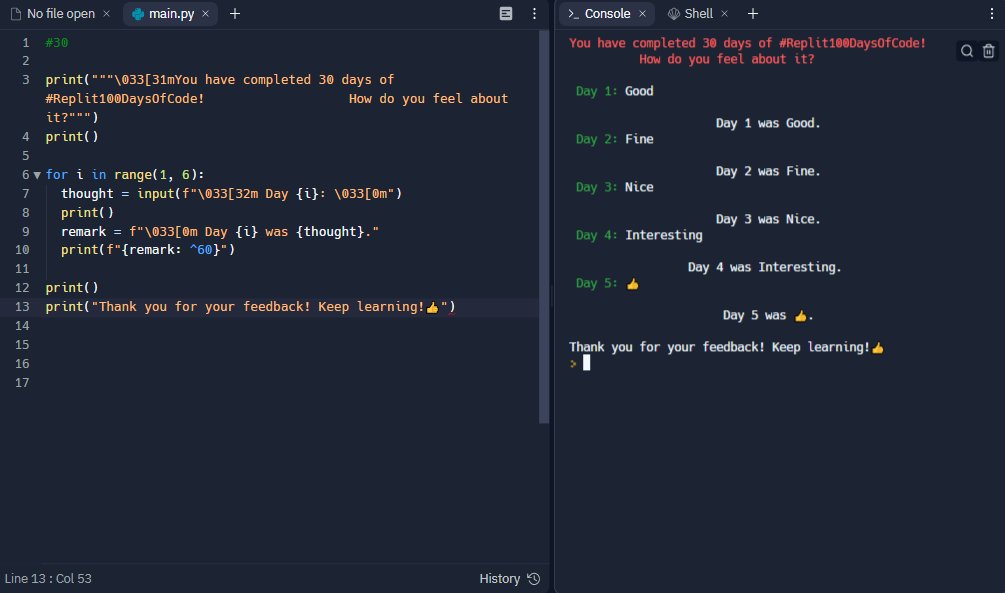1005x593 pixels.
Task: Click console line 'Day 3: Nice'
Action: coord(614,187)
